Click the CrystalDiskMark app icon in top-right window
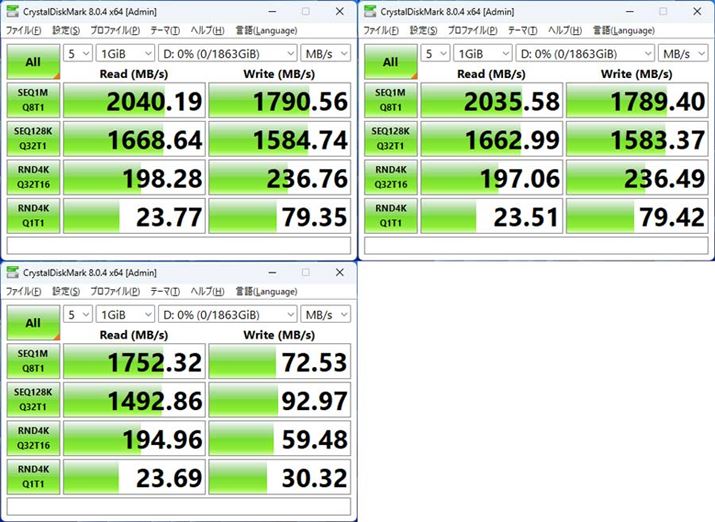 coord(370,12)
